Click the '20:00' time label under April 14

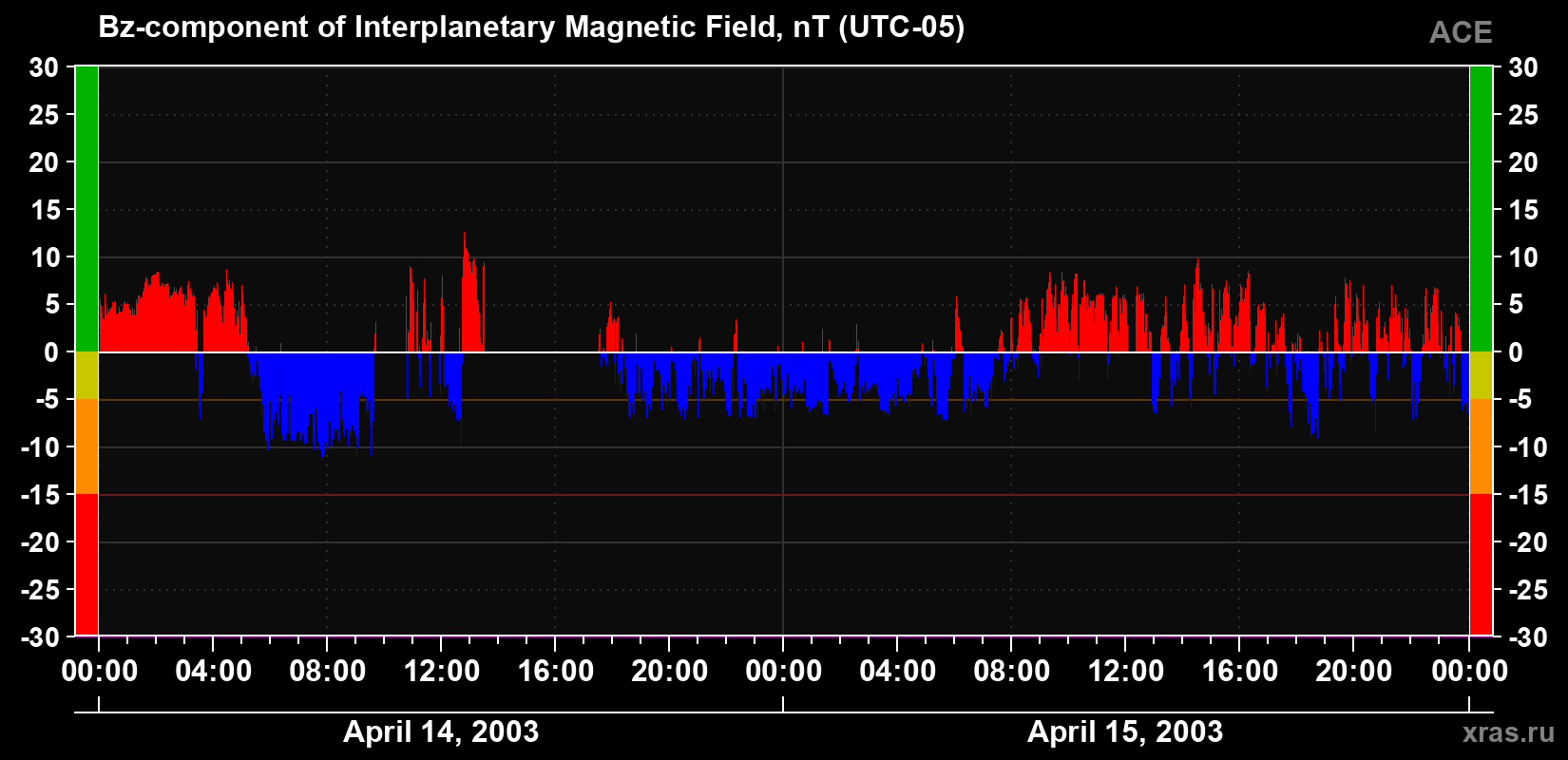[x=670, y=671]
